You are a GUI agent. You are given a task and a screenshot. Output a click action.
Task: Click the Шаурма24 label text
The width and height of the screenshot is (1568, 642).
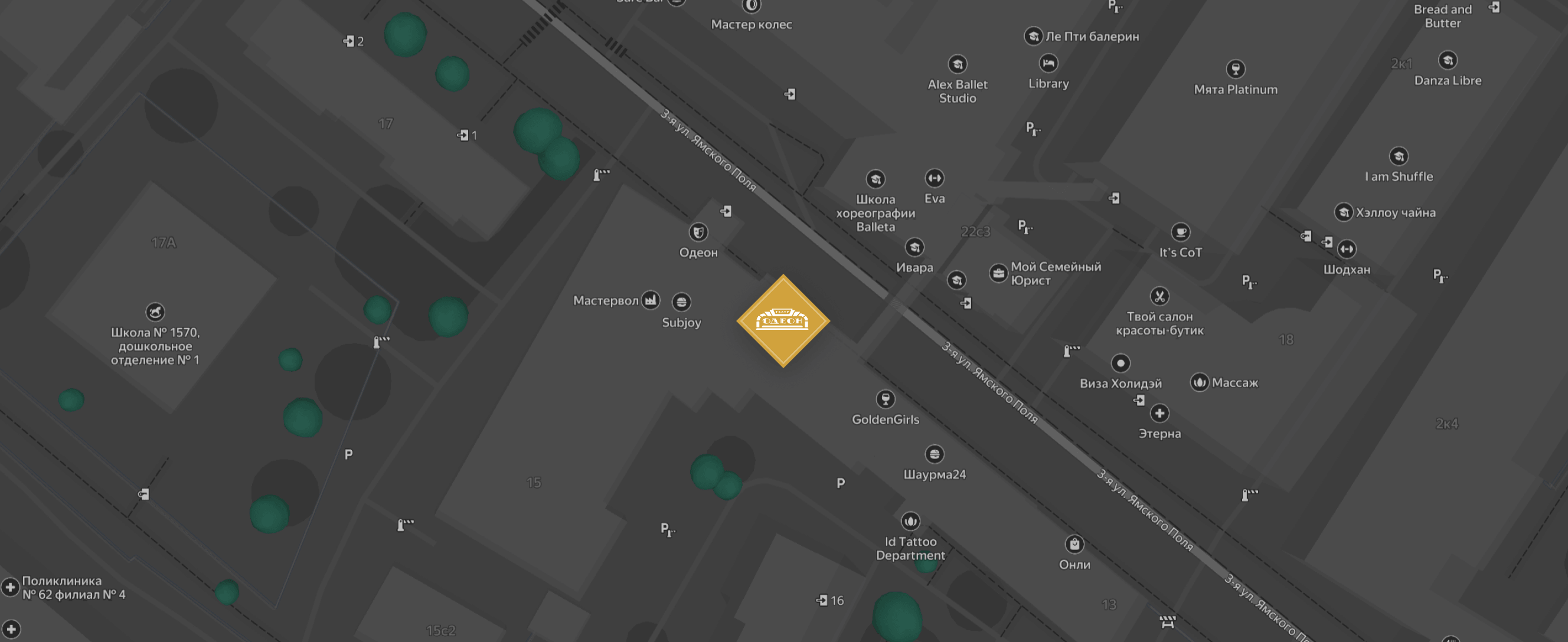tap(935, 474)
